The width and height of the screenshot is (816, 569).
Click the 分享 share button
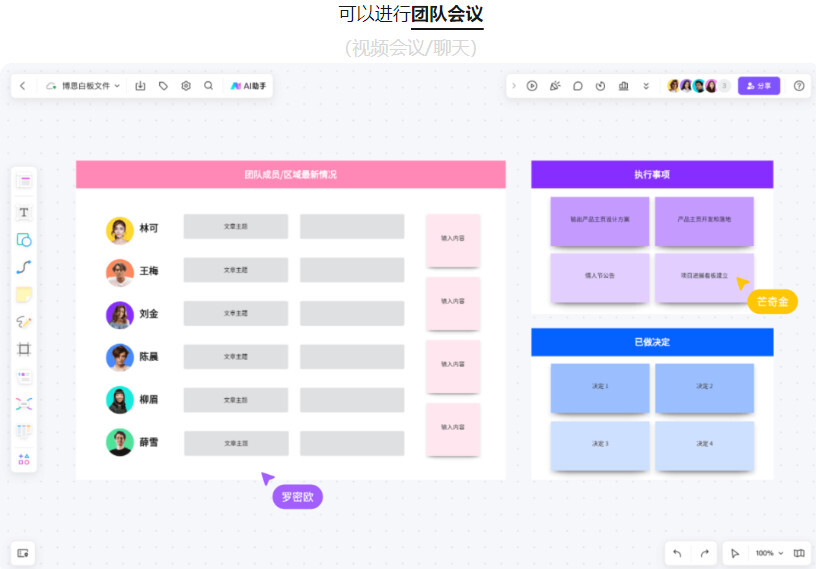click(759, 86)
